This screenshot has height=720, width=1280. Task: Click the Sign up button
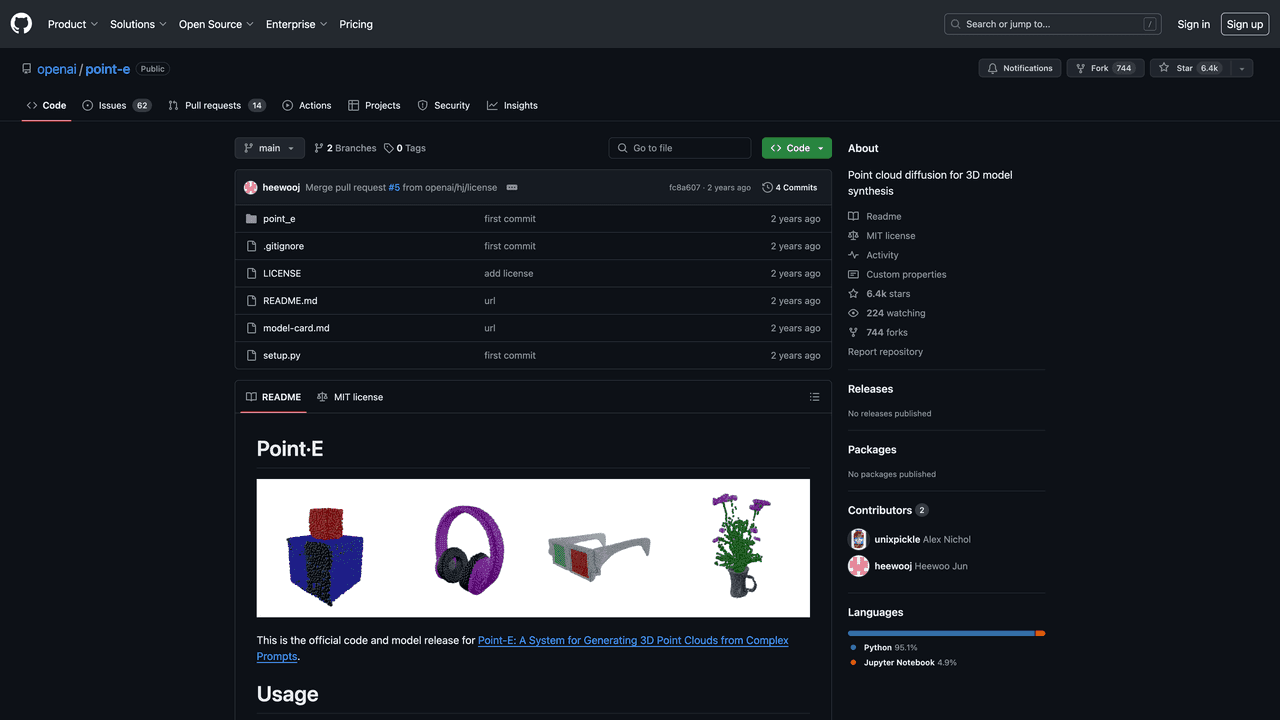point(1245,24)
